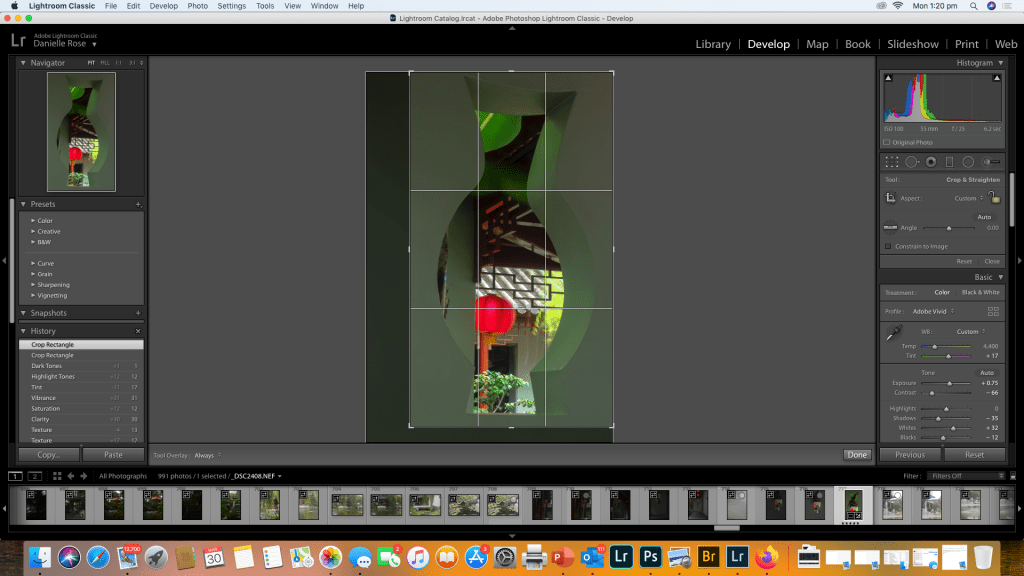Viewport: 1024px width, 576px height.
Task: Switch to the Library module
Action: click(x=712, y=44)
